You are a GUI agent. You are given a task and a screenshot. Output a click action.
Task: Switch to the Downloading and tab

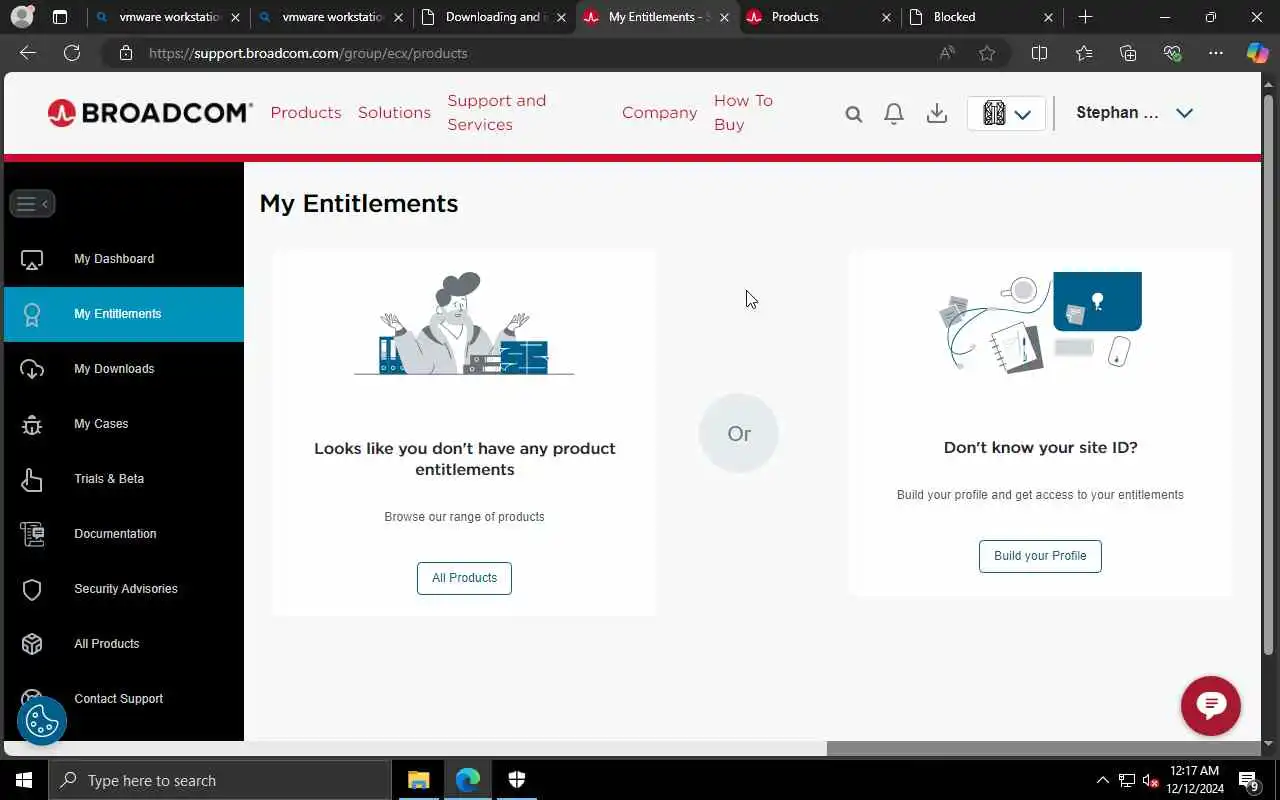pyautogui.click(x=493, y=17)
